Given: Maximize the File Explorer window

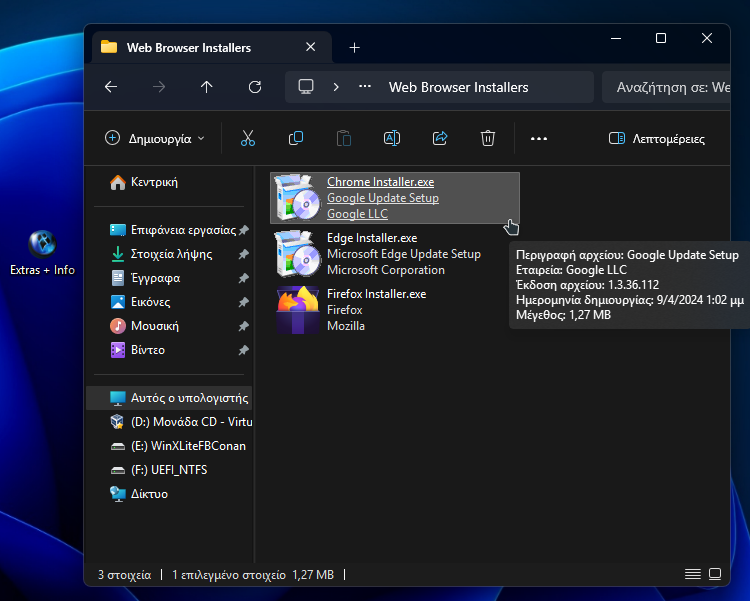Looking at the screenshot, I should (661, 38).
